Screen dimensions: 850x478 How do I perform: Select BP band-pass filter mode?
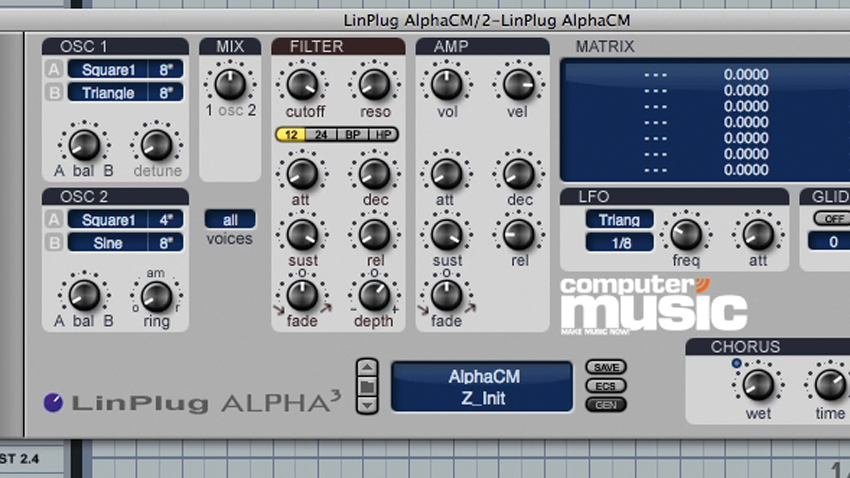click(352, 134)
